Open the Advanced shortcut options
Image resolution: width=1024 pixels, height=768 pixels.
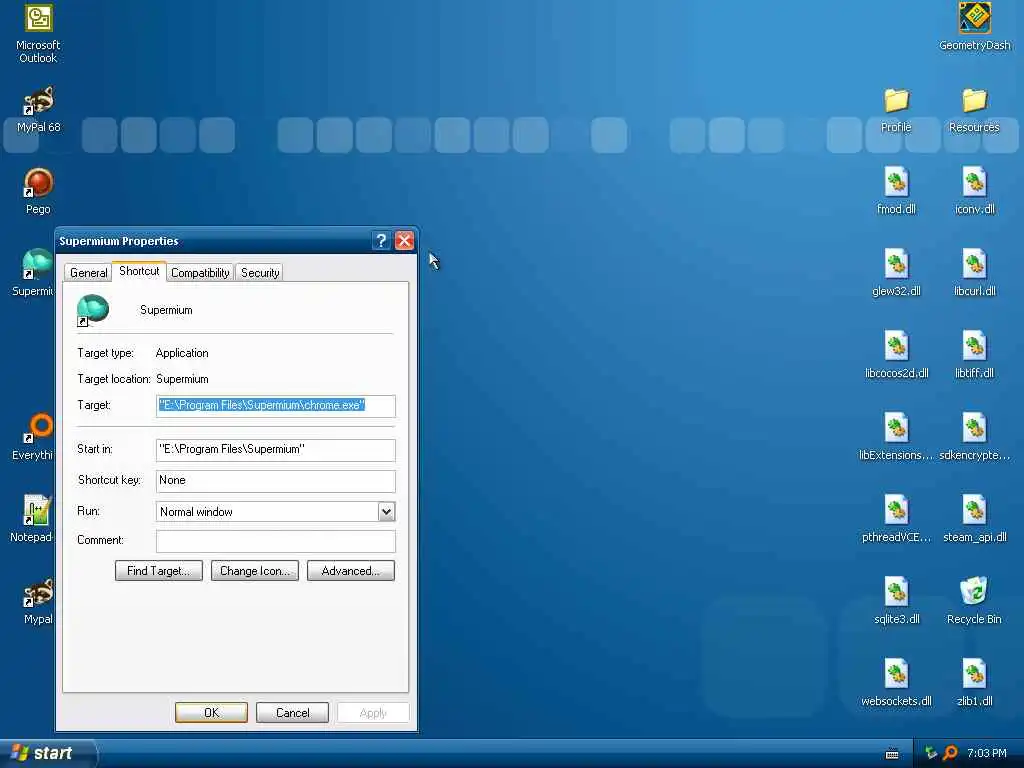(351, 571)
